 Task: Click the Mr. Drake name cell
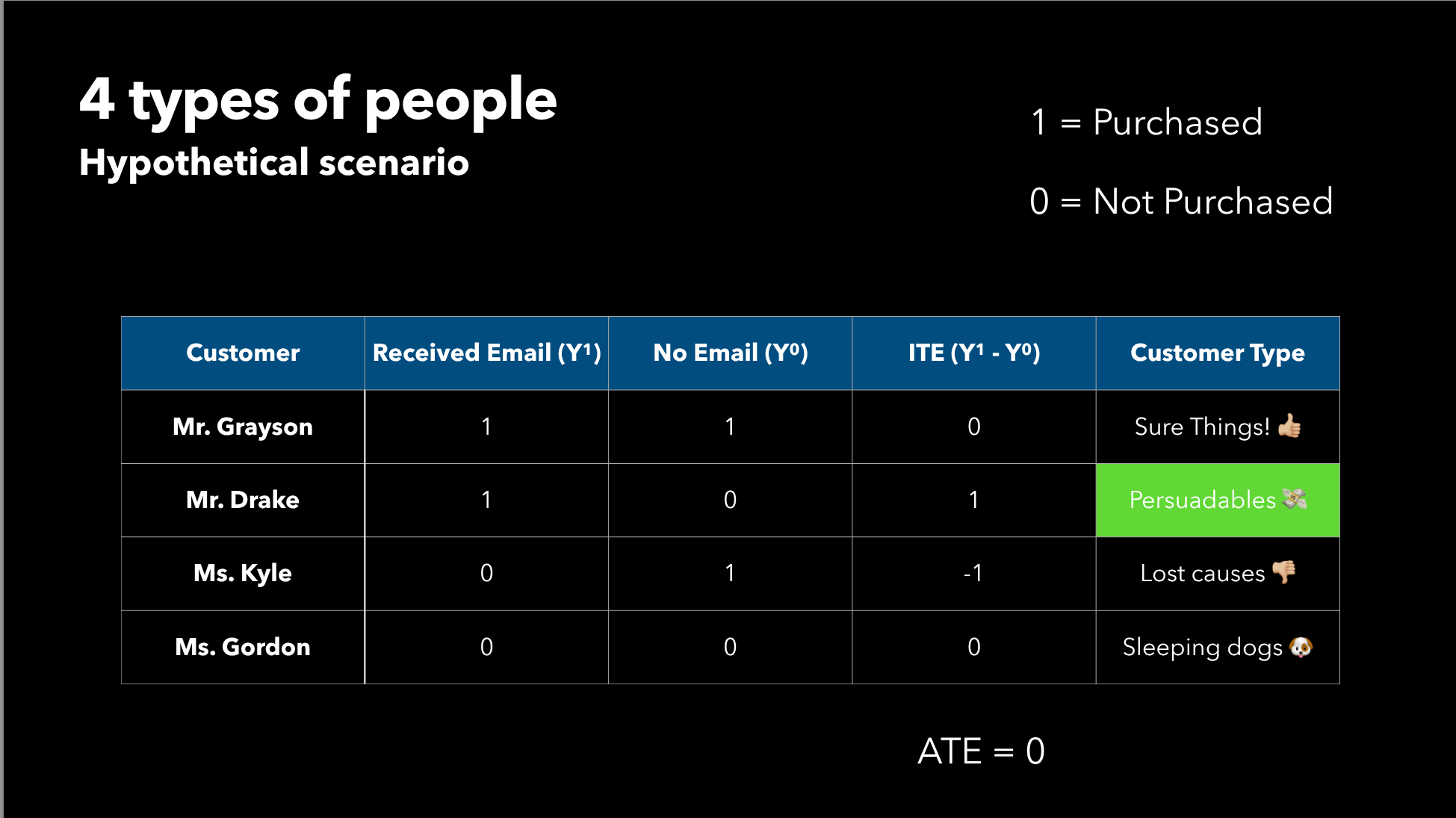point(243,500)
